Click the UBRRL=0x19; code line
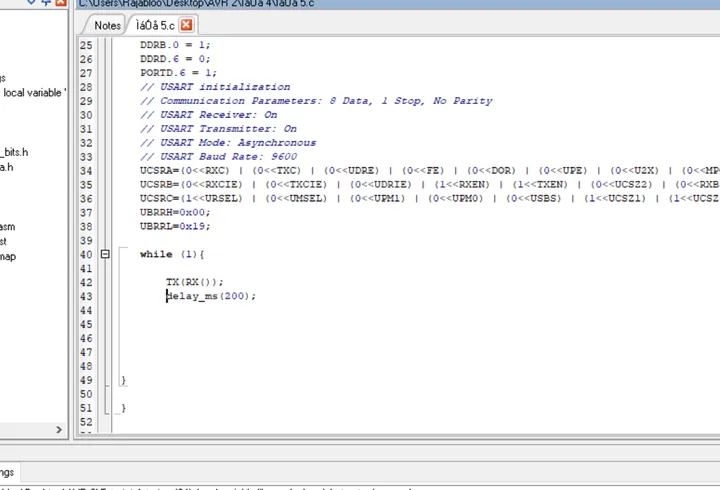The width and height of the screenshot is (720, 490). click(x=175, y=226)
